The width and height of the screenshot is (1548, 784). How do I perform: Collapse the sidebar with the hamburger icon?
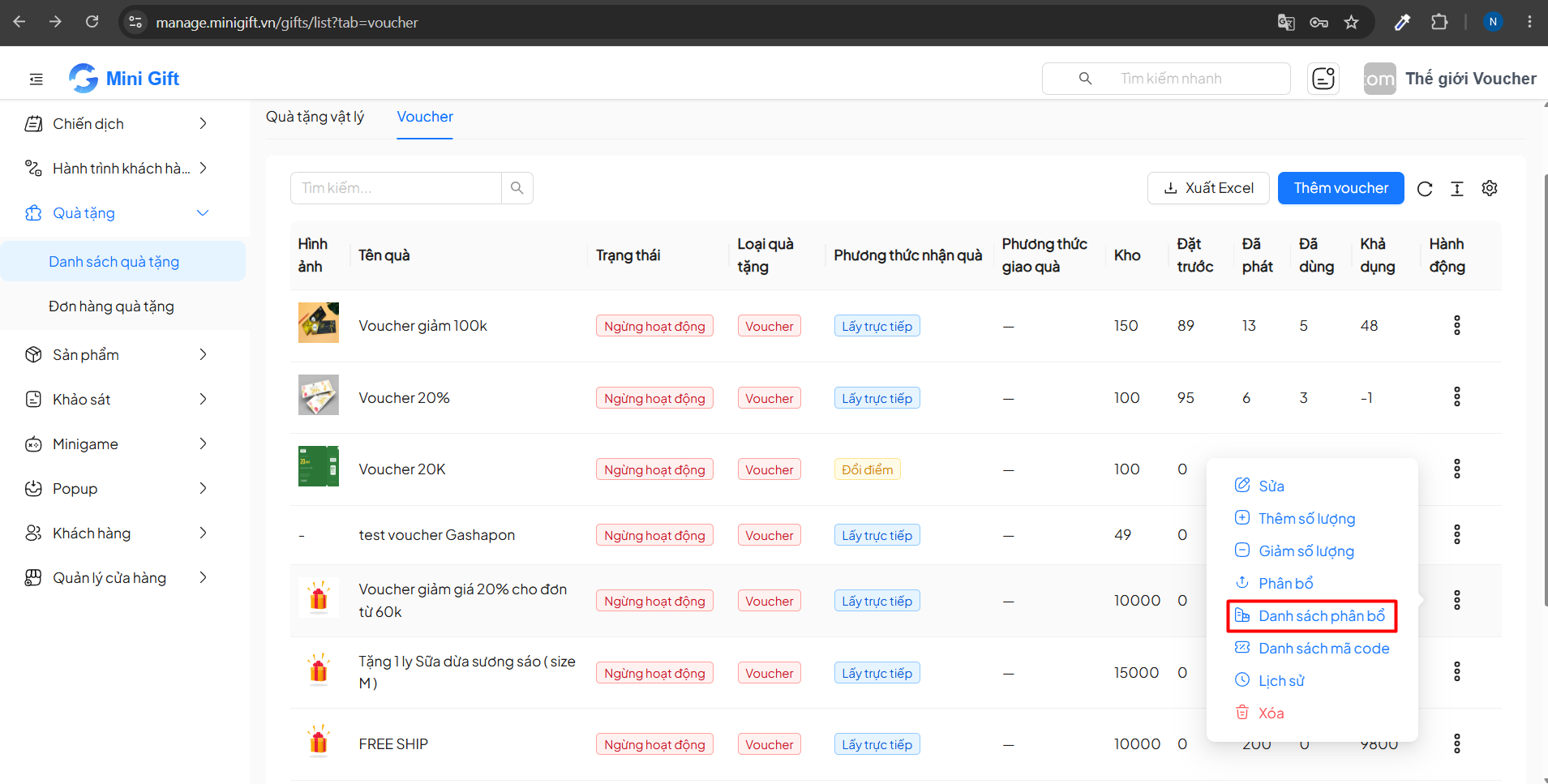click(x=36, y=79)
